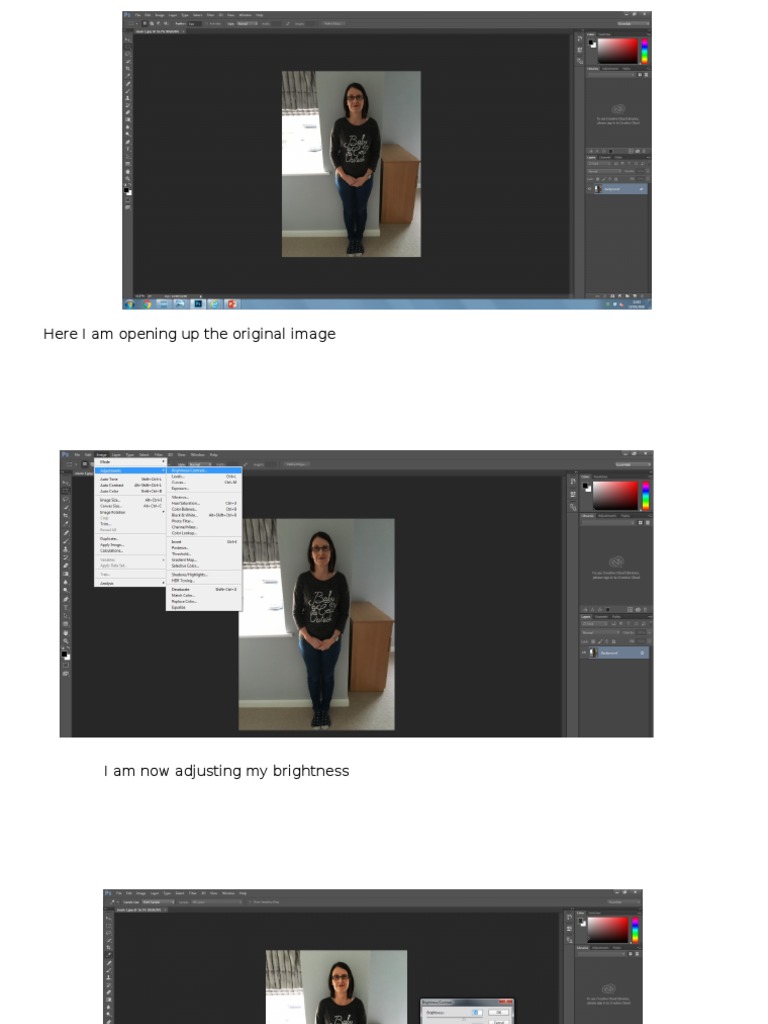Choose Hue/Saturation from the Adjustments submenu

click(204, 504)
